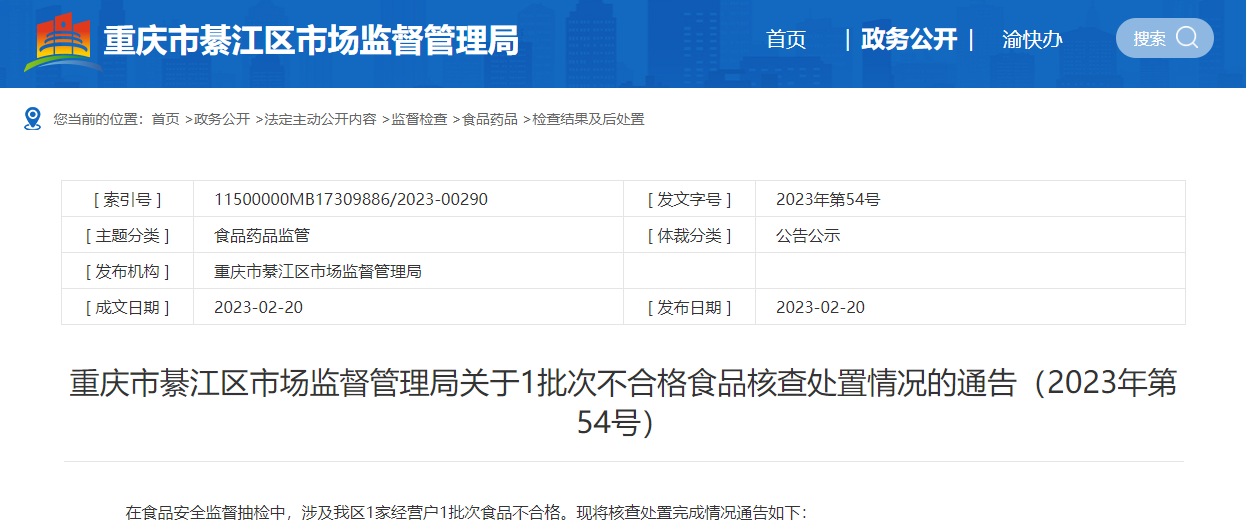Click the article headline about 不合格食品核查处置
The width and height of the screenshot is (1246, 526).
click(623, 402)
